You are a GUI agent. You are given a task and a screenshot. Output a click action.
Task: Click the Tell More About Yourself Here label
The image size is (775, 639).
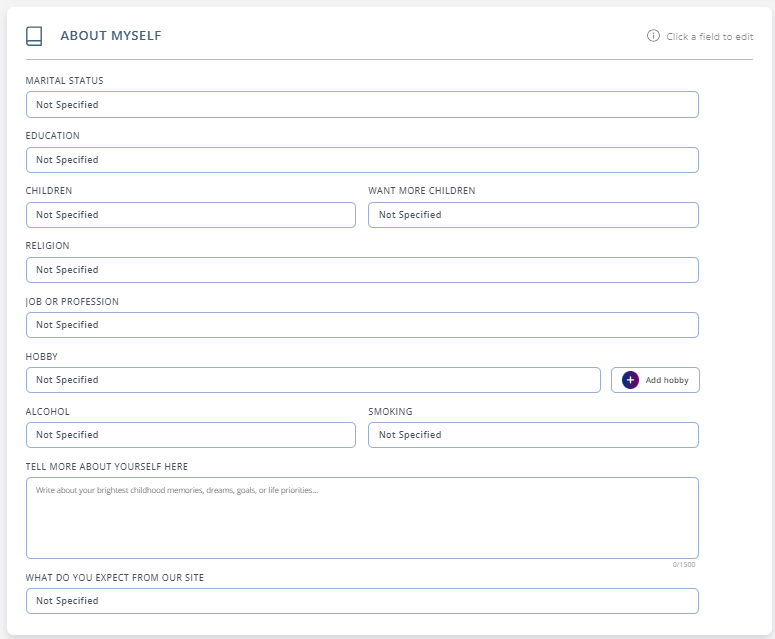point(107,467)
